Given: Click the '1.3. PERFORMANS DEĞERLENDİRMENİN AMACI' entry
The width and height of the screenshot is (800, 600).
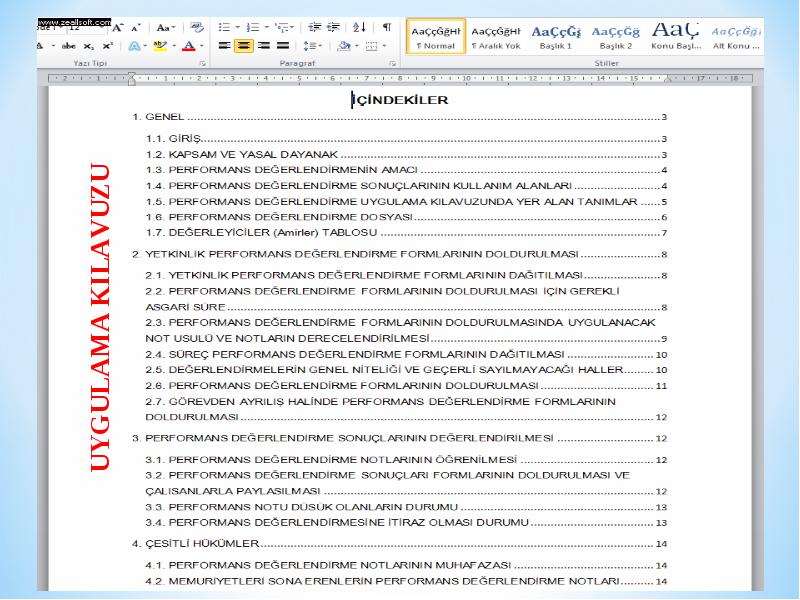Looking at the screenshot, I should pos(407,170).
